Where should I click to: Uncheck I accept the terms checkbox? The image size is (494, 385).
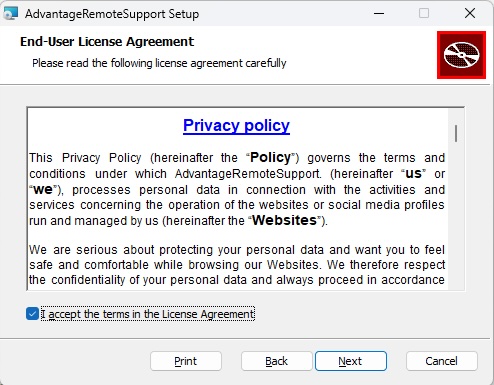tap(32, 314)
